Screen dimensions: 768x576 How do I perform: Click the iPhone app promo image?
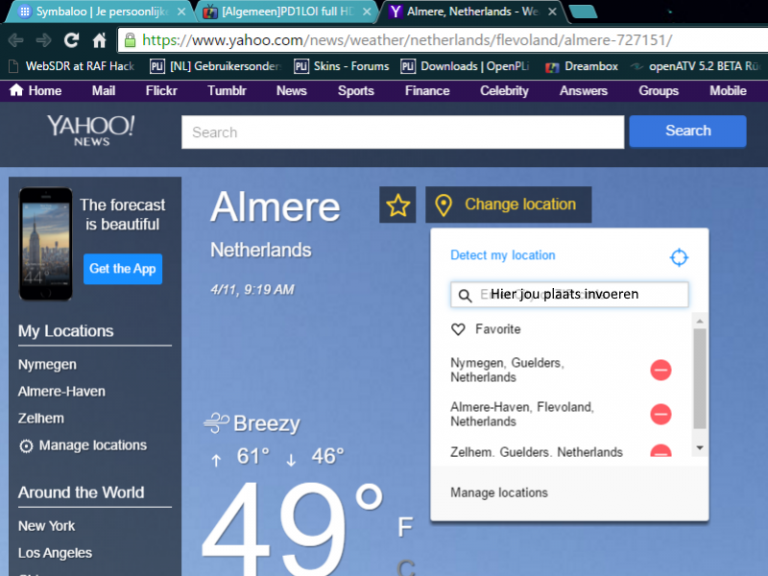click(x=46, y=244)
